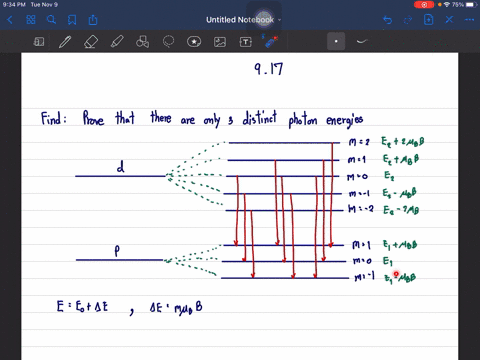Viewport: 480px width, 360px height.
Task: Tap the handwritten heading 9.17
Action: pyautogui.click(x=269, y=69)
